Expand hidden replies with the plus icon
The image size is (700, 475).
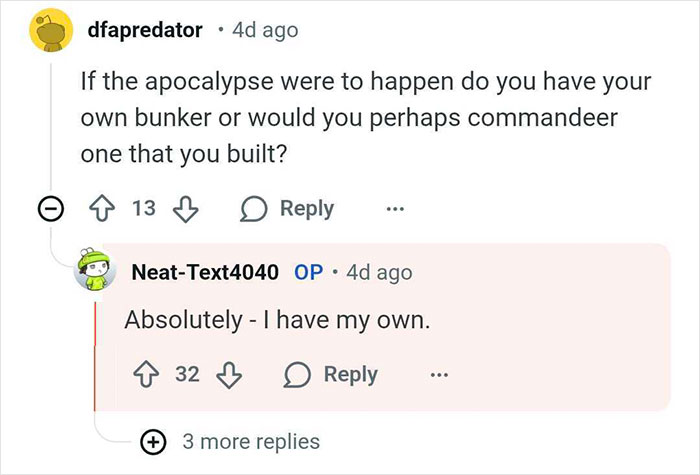(153, 441)
